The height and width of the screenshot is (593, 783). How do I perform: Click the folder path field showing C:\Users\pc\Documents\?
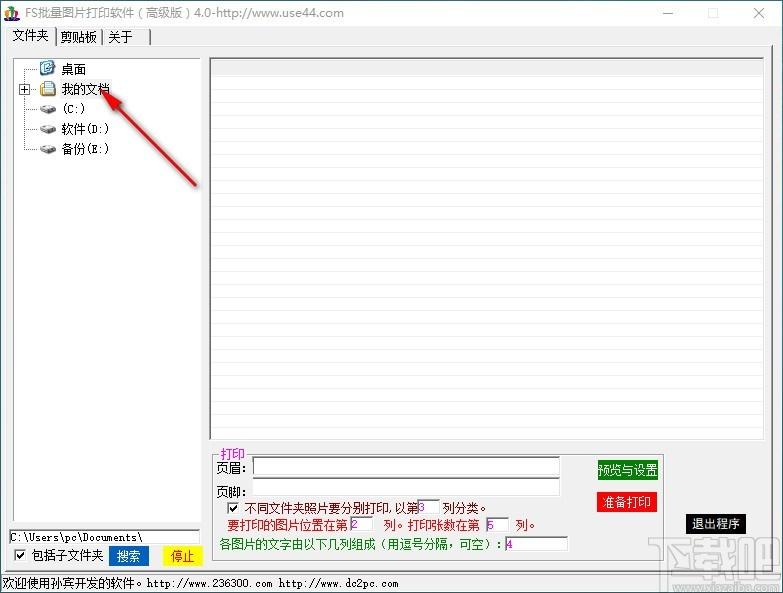coord(104,537)
